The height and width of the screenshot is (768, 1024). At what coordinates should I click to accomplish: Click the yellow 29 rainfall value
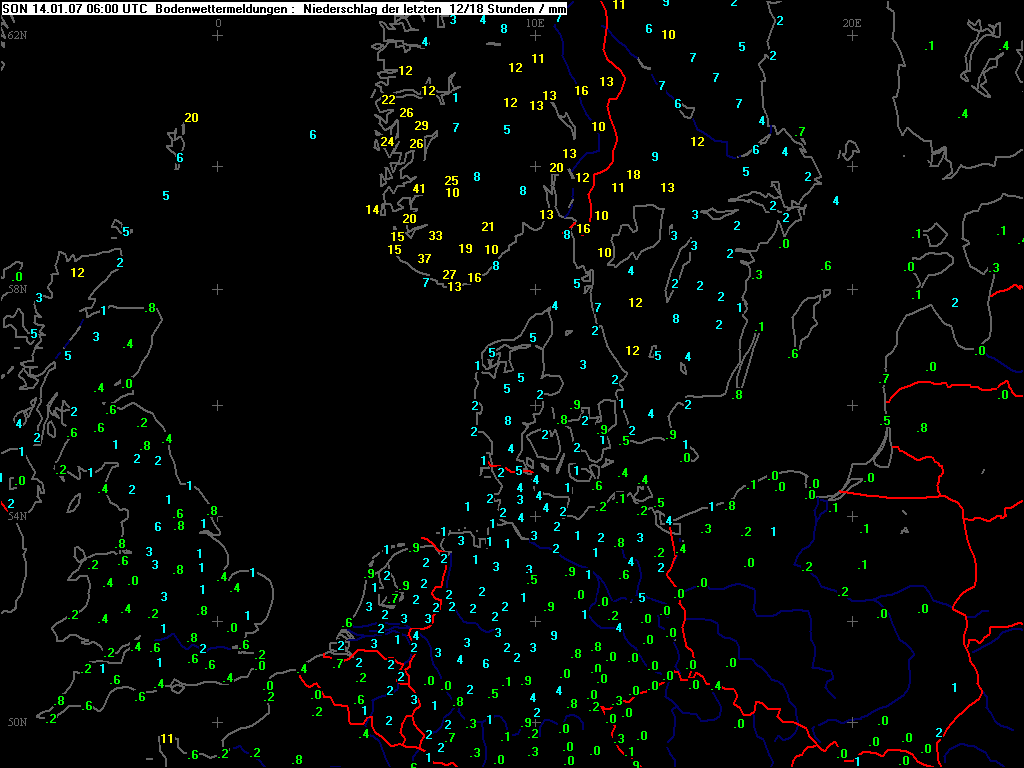pos(421,126)
